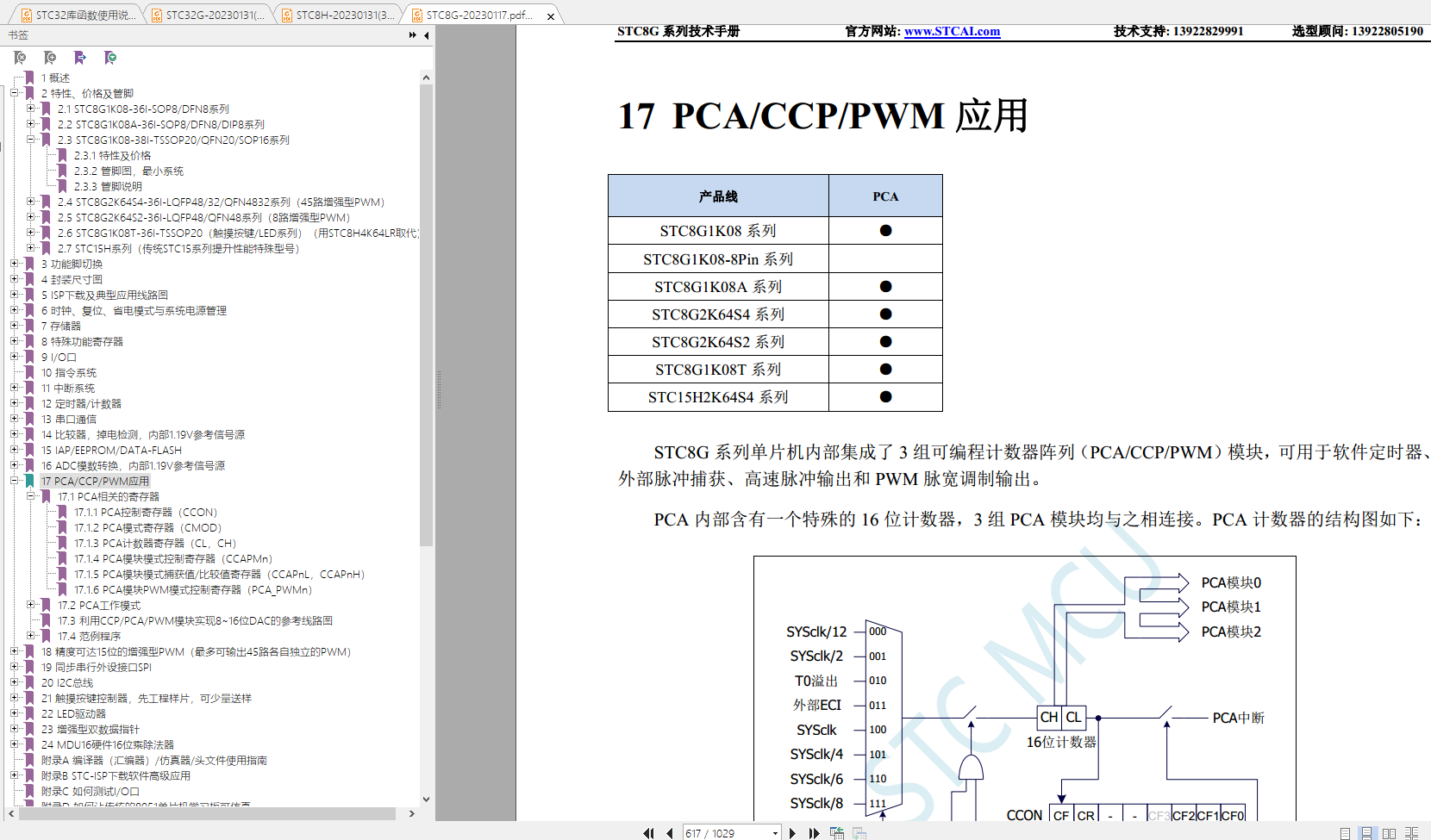
Task: Click the bookmark icon beside 9 I/O口
Action: (x=29, y=357)
